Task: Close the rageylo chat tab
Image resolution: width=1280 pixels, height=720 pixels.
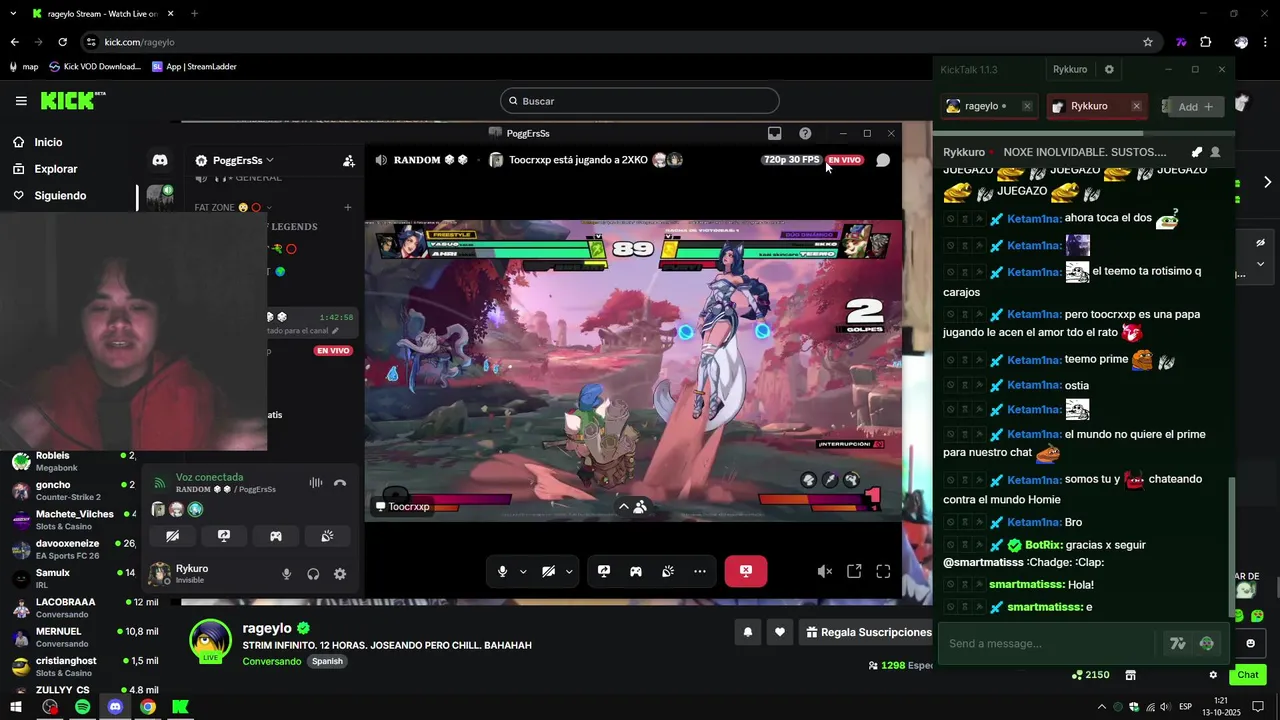Action: tap(1027, 106)
